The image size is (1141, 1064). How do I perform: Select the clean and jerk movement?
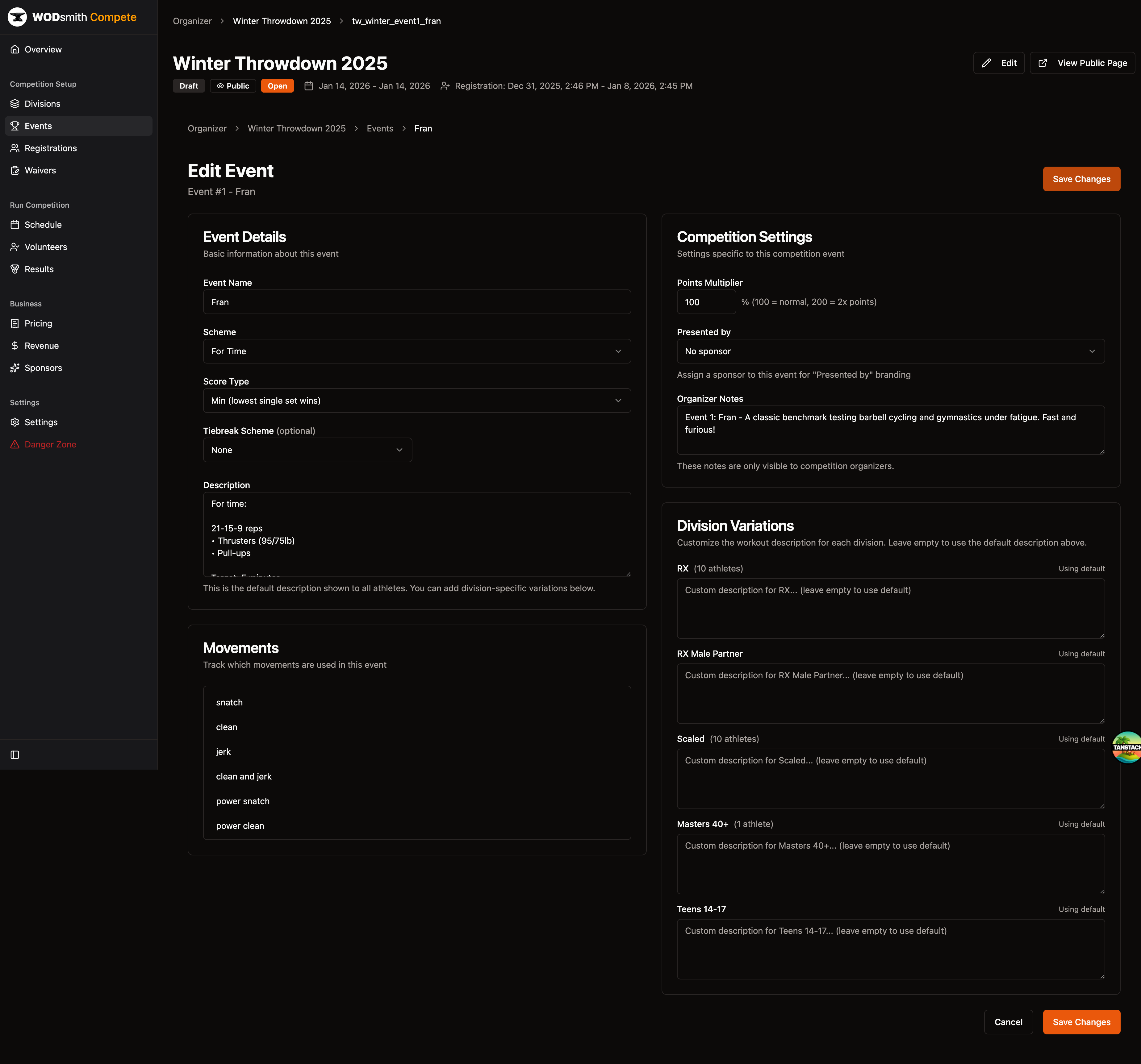417,777
